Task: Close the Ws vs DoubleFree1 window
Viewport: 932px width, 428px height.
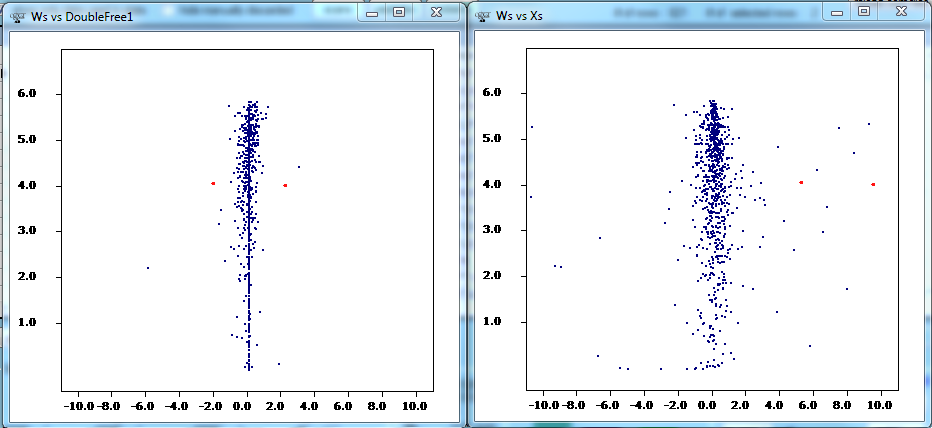Action: (436, 13)
